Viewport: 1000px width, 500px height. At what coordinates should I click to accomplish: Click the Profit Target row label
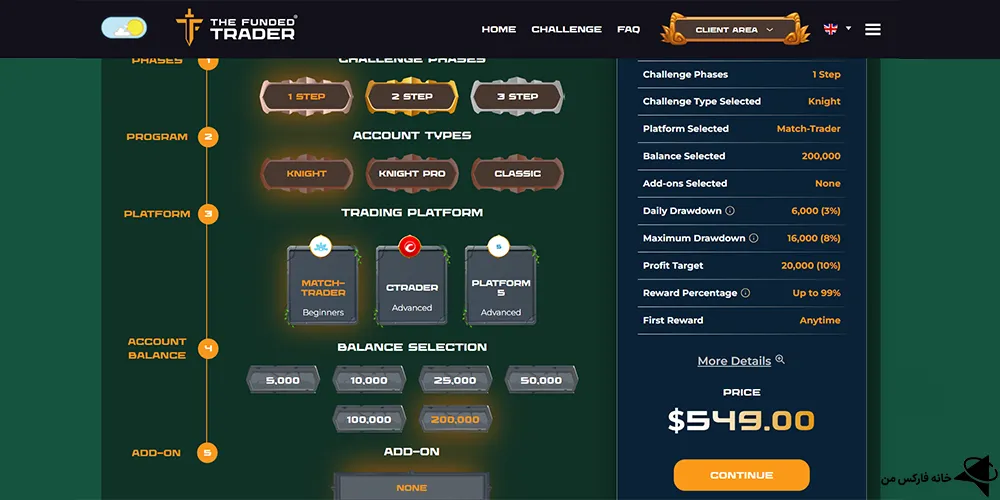[673, 266]
